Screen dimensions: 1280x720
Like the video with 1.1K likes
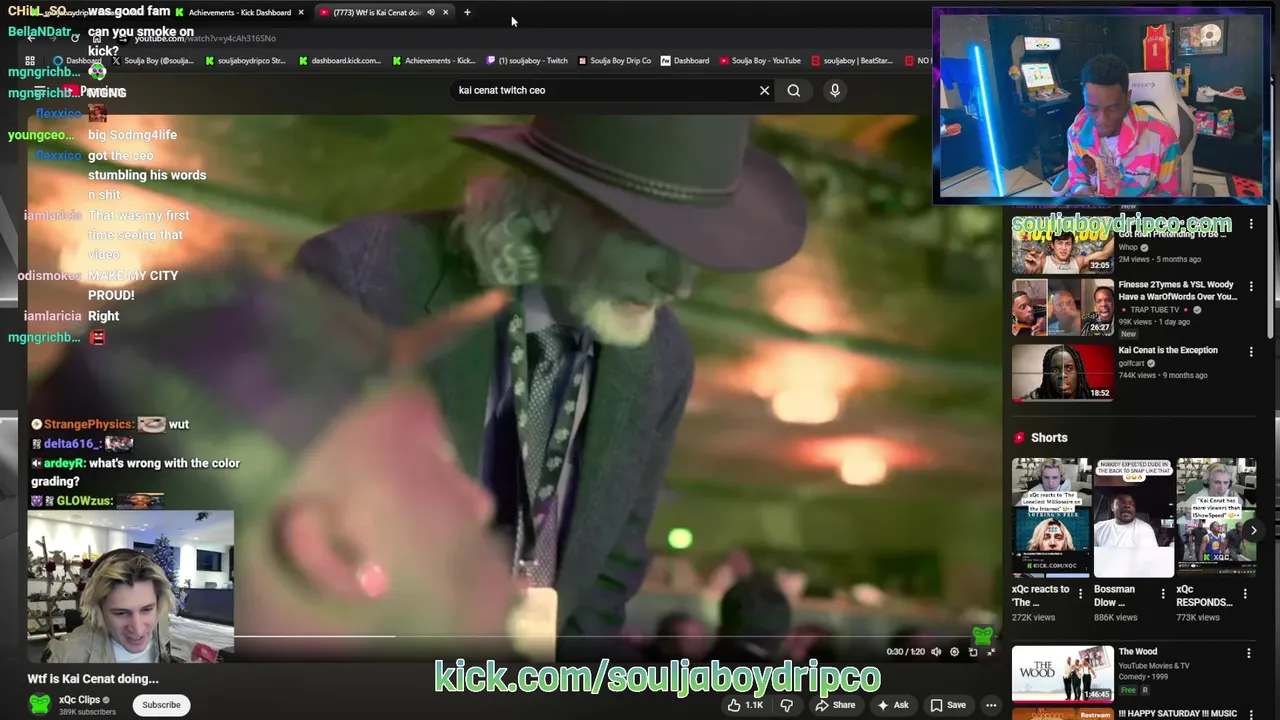(745, 705)
